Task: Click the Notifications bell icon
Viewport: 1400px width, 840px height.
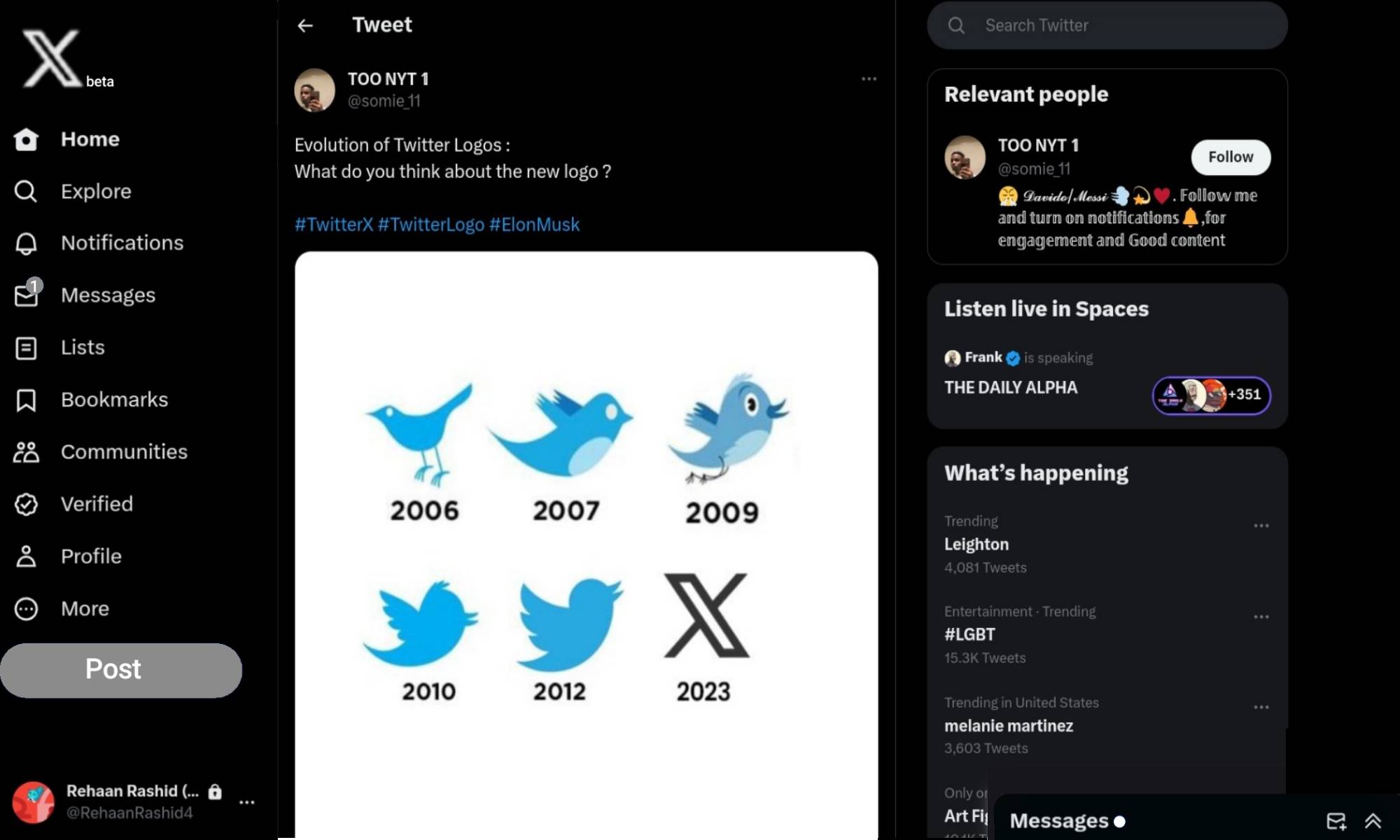Action: coord(25,243)
